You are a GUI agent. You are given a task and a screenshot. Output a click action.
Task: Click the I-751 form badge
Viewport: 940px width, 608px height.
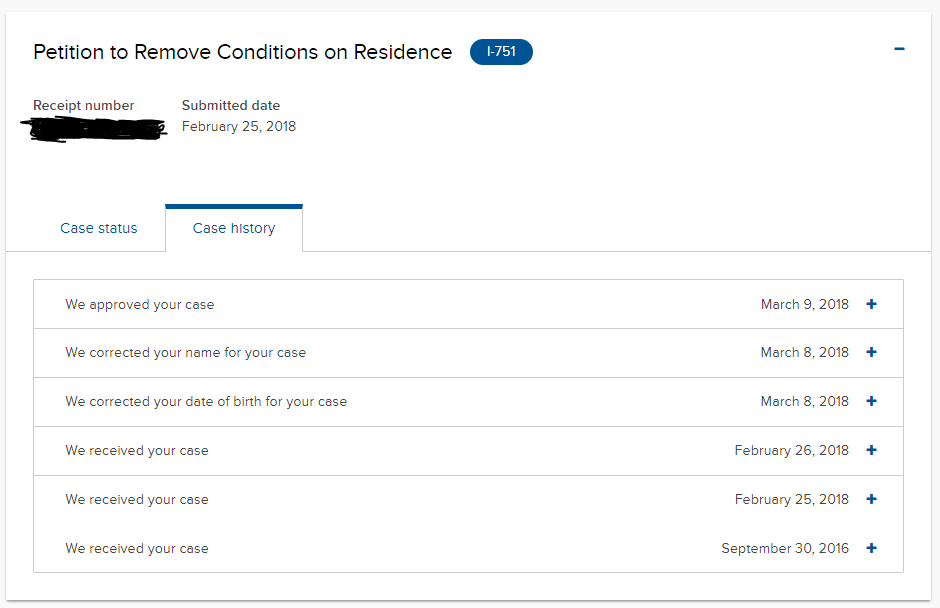[501, 52]
